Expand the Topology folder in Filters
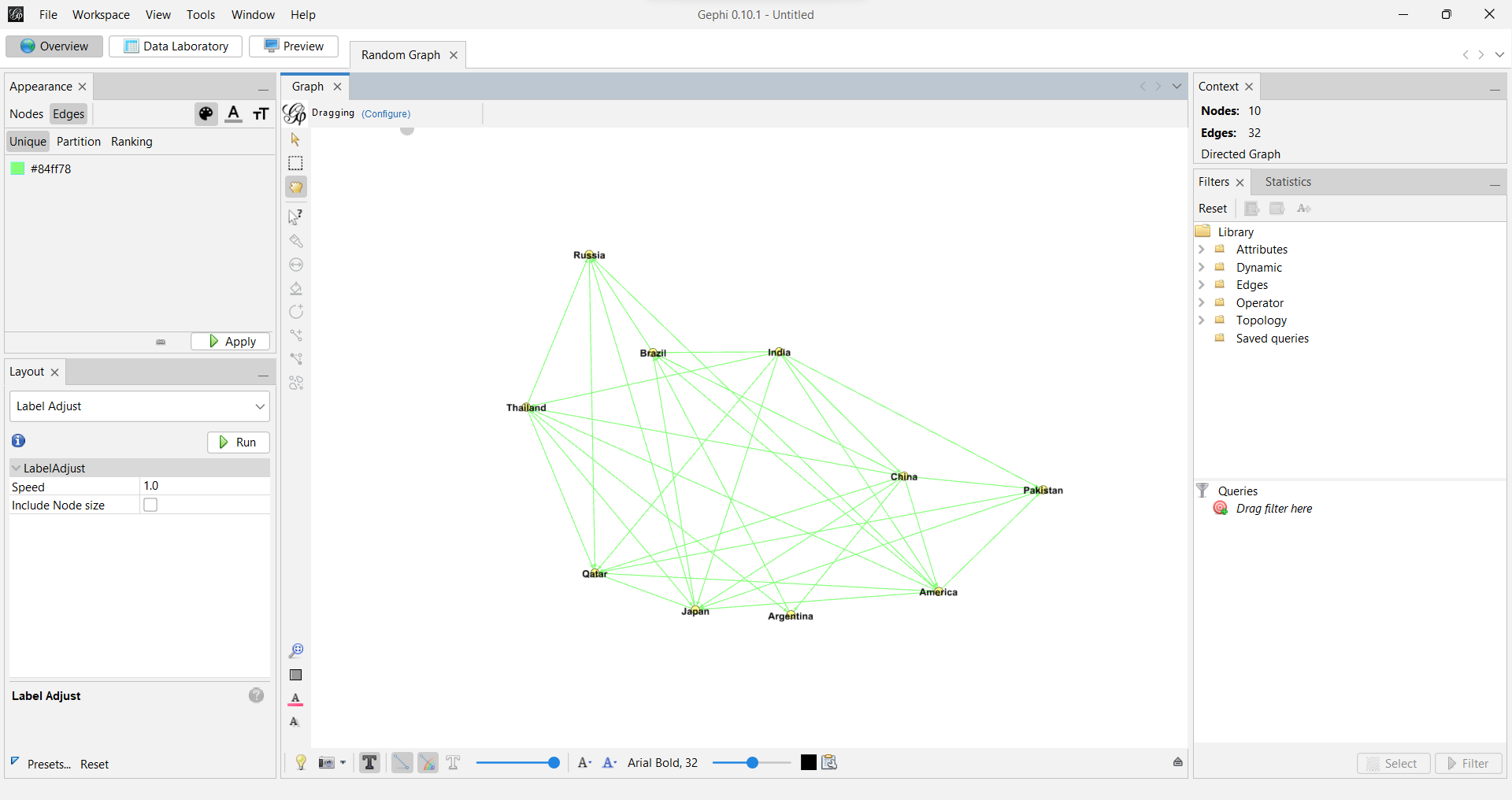This screenshot has height=800, width=1512. click(x=1202, y=320)
